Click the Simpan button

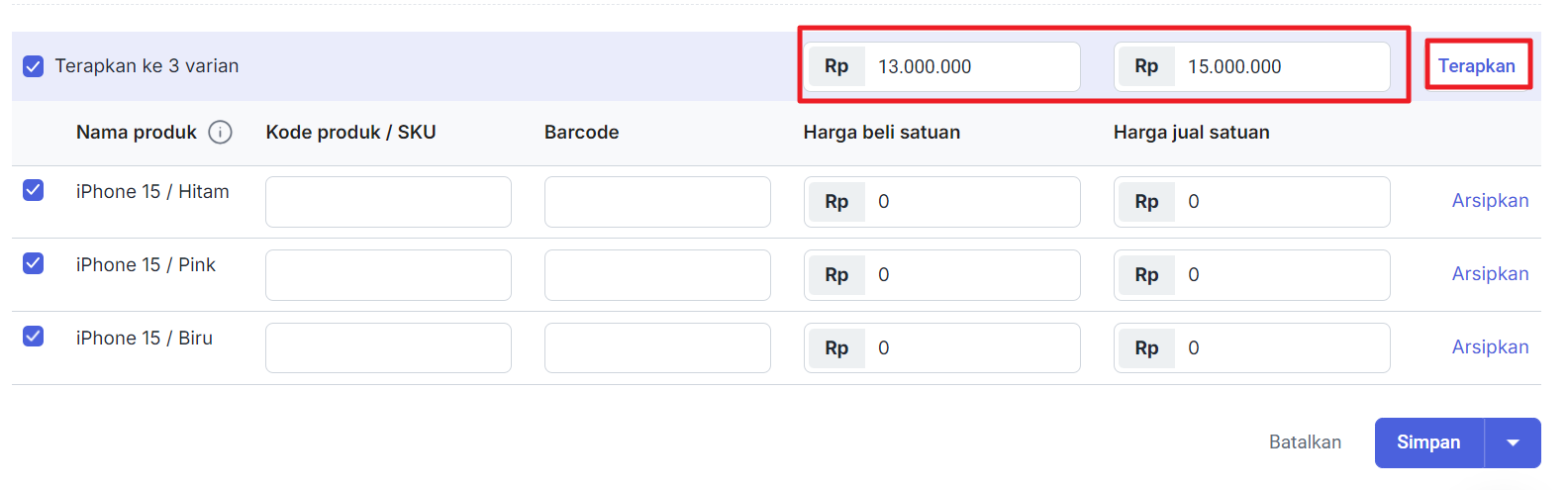tap(1428, 442)
